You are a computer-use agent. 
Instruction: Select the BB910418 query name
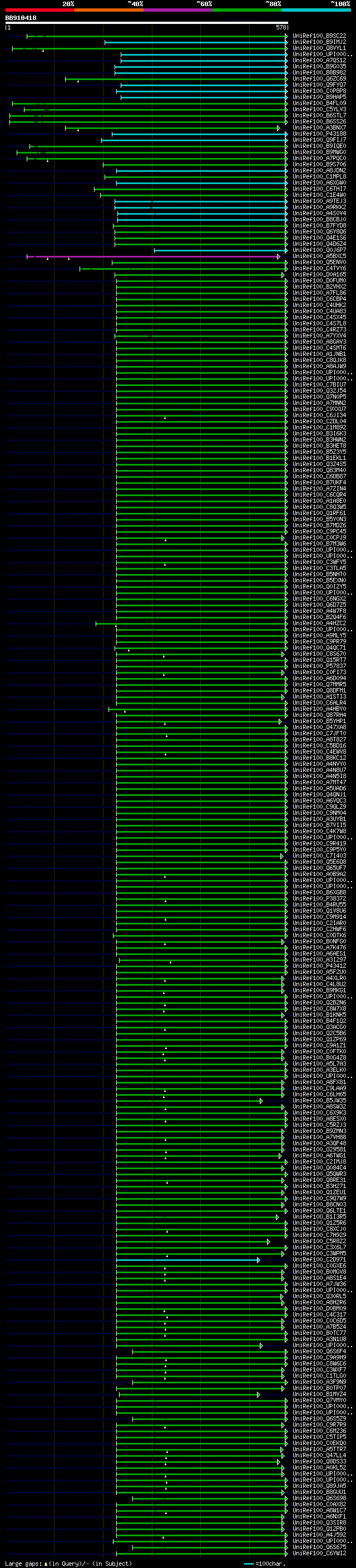[x=21, y=18]
